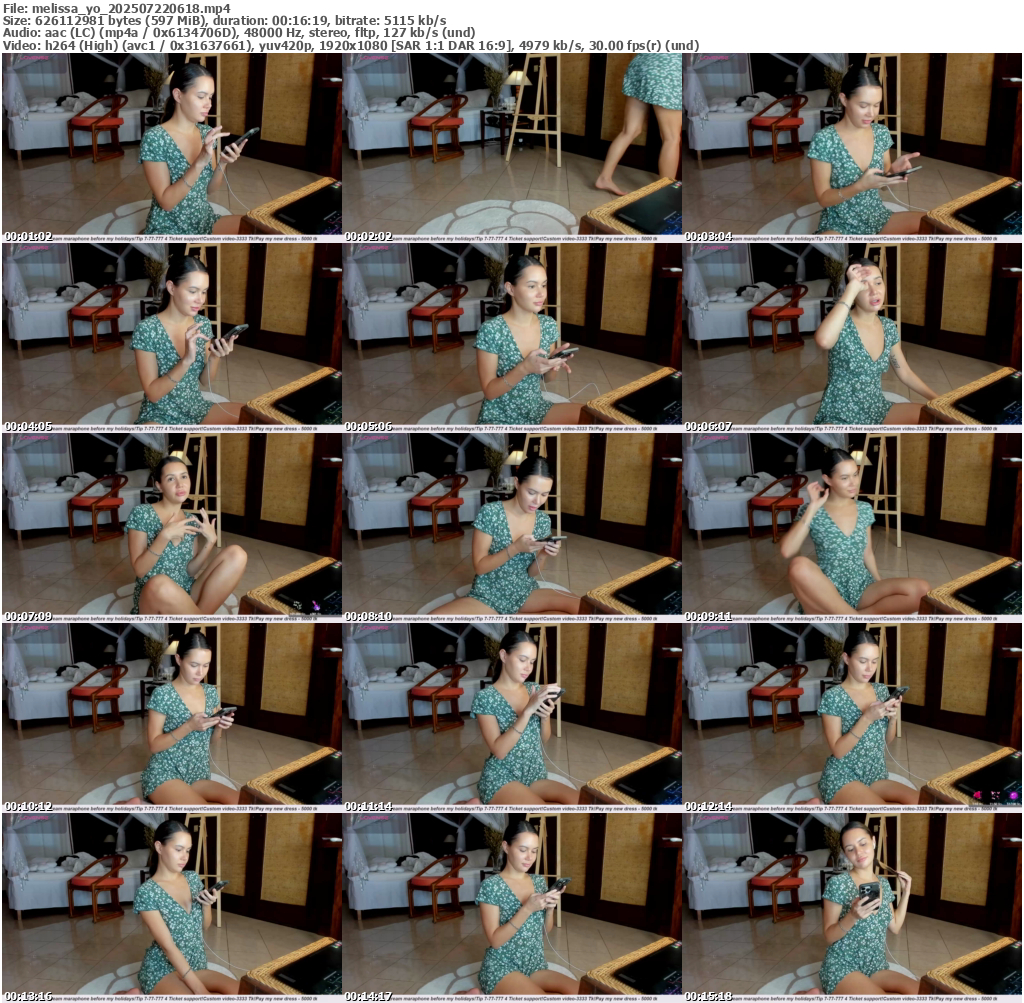The width and height of the screenshot is (1024, 1003).
Task: Click the .mp4 file name in header
Action: pyautogui.click(x=131, y=8)
